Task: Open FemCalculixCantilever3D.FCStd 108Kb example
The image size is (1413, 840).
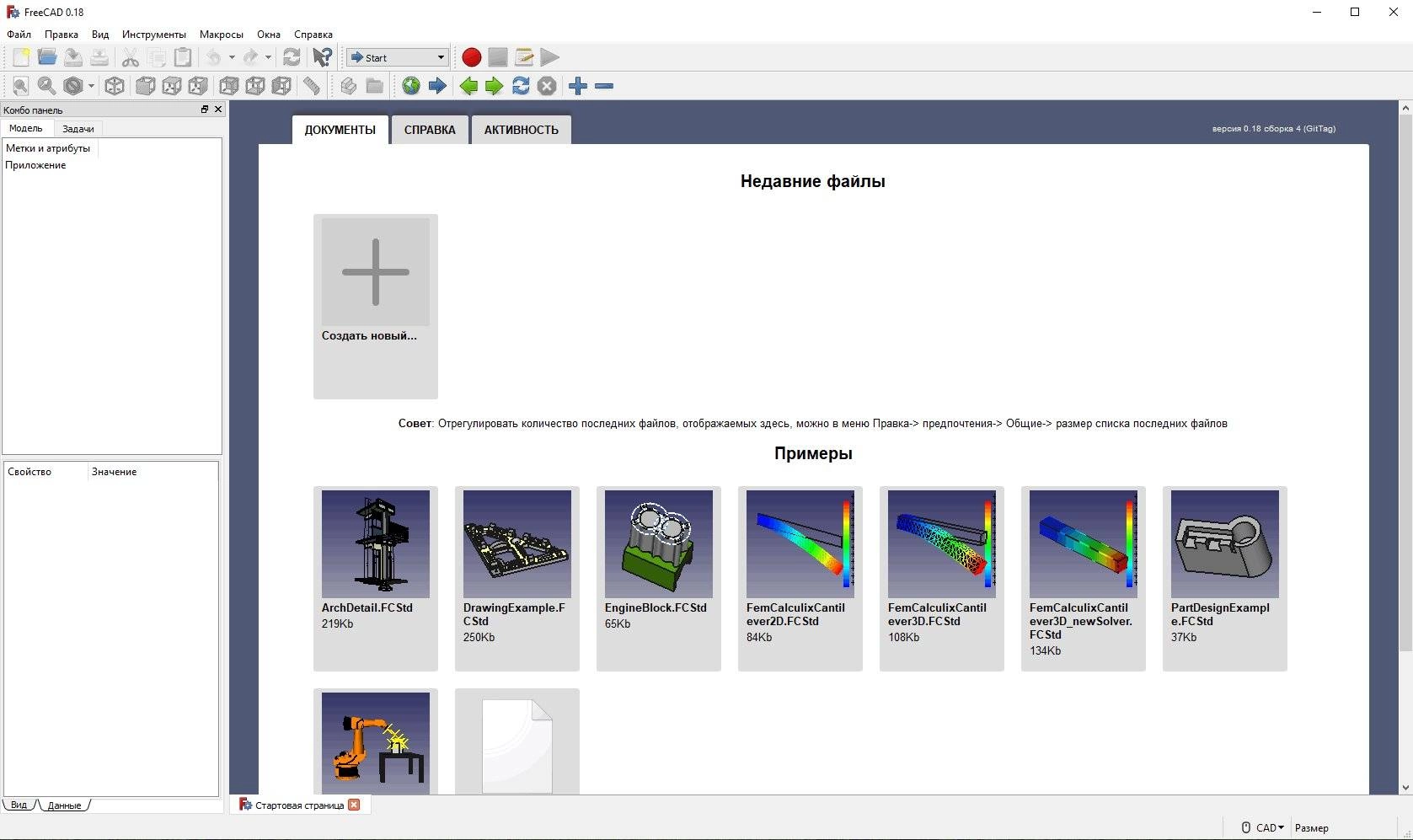Action: (942, 578)
